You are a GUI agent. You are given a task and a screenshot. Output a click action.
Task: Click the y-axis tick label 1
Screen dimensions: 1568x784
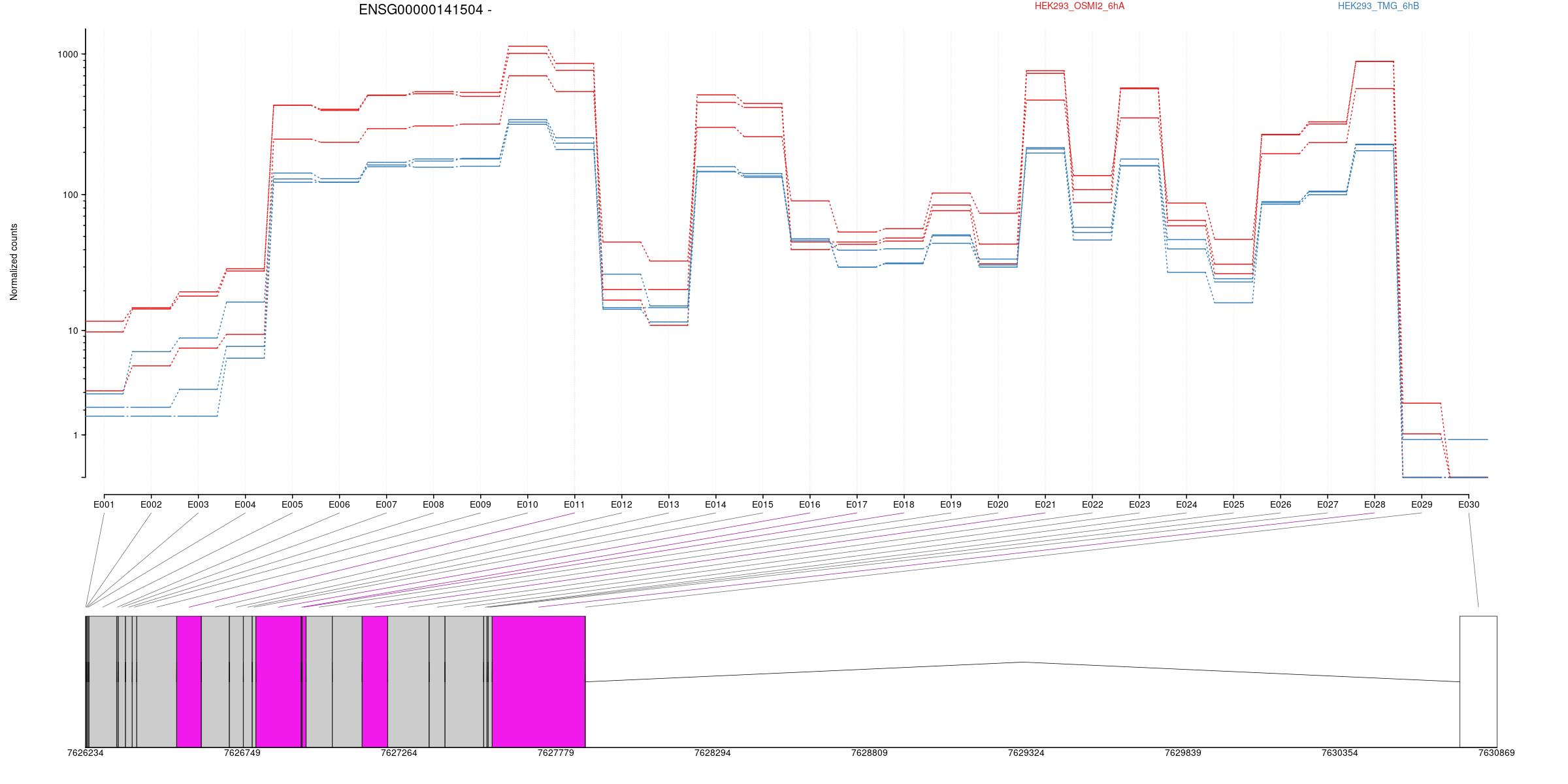point(76,435)
